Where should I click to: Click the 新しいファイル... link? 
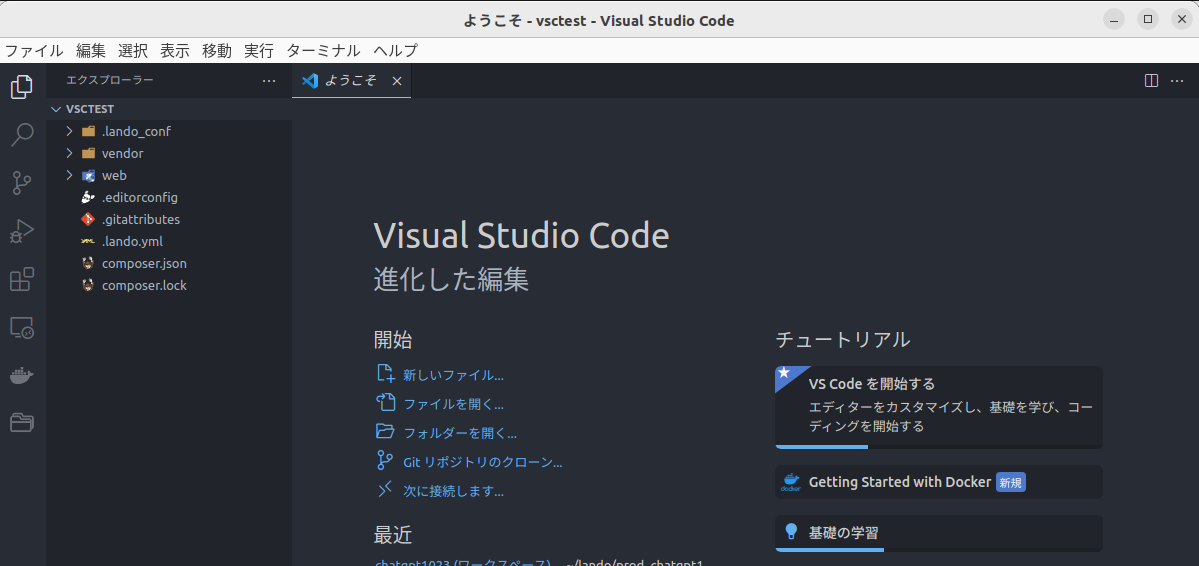coord(453,376)
